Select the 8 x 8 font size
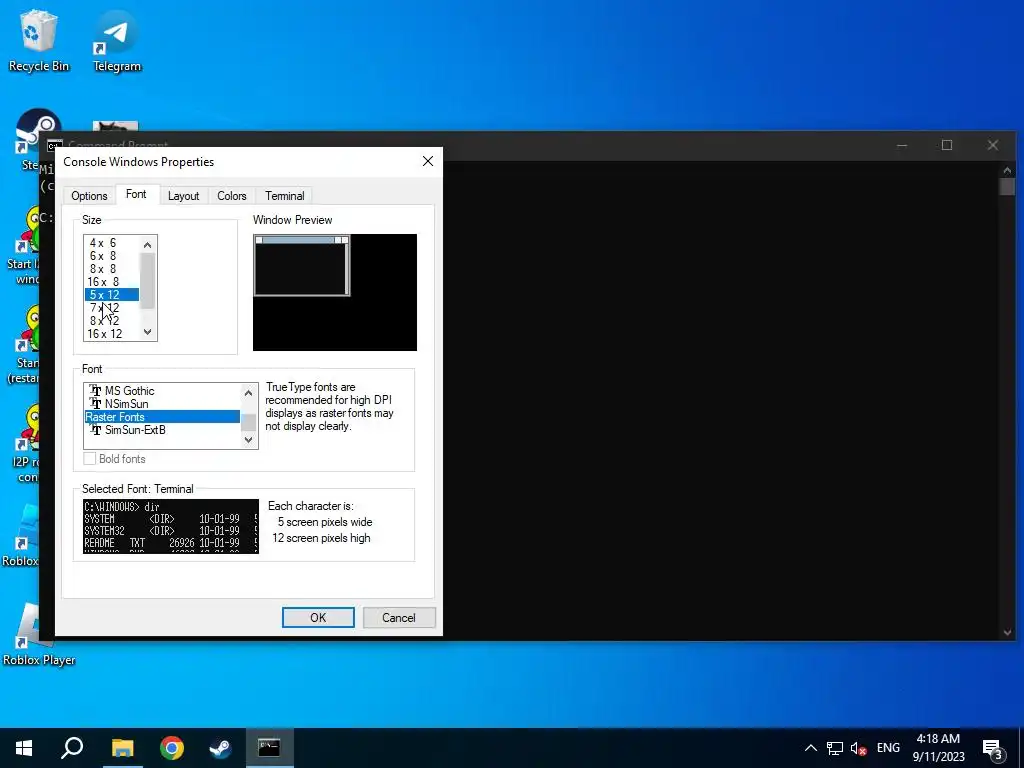 [x=111, y=269]
